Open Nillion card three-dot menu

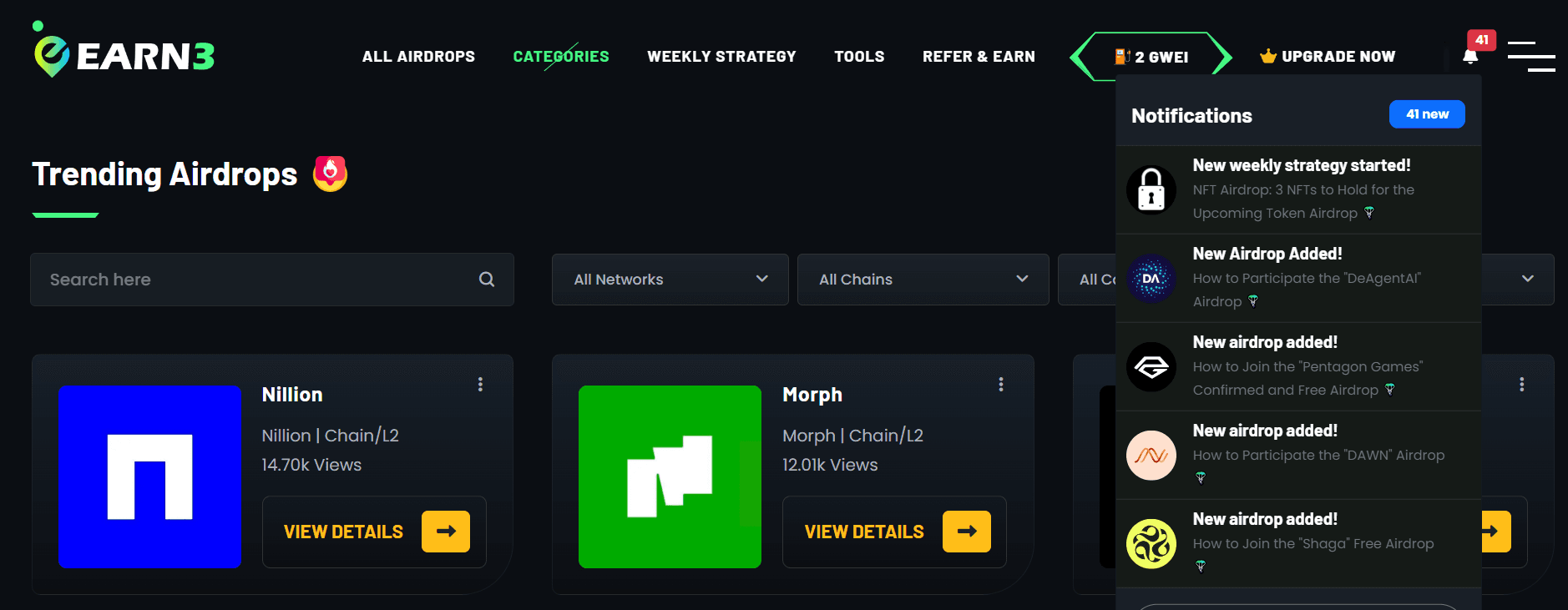coord(480,384)
